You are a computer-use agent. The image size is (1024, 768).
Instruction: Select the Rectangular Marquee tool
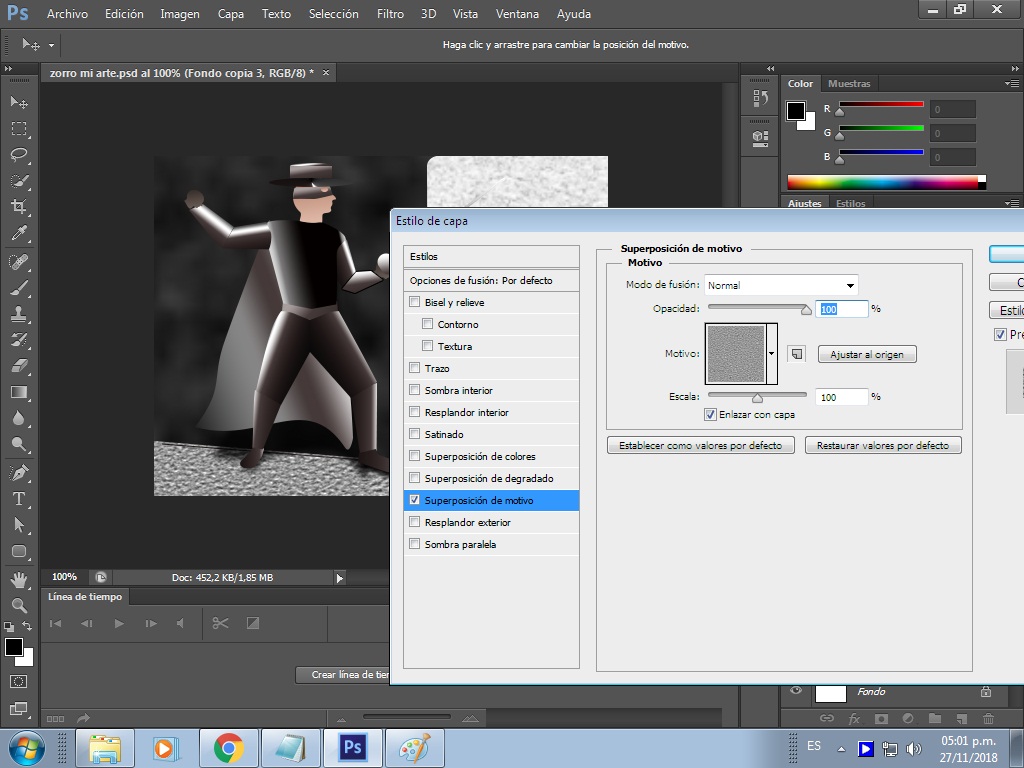(19, 129)
